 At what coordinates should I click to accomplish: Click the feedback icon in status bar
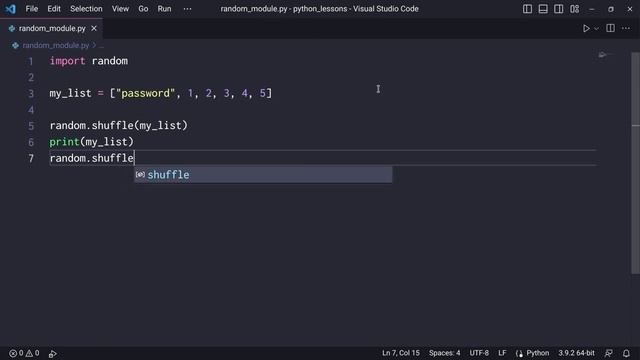(x=609, y=353)
